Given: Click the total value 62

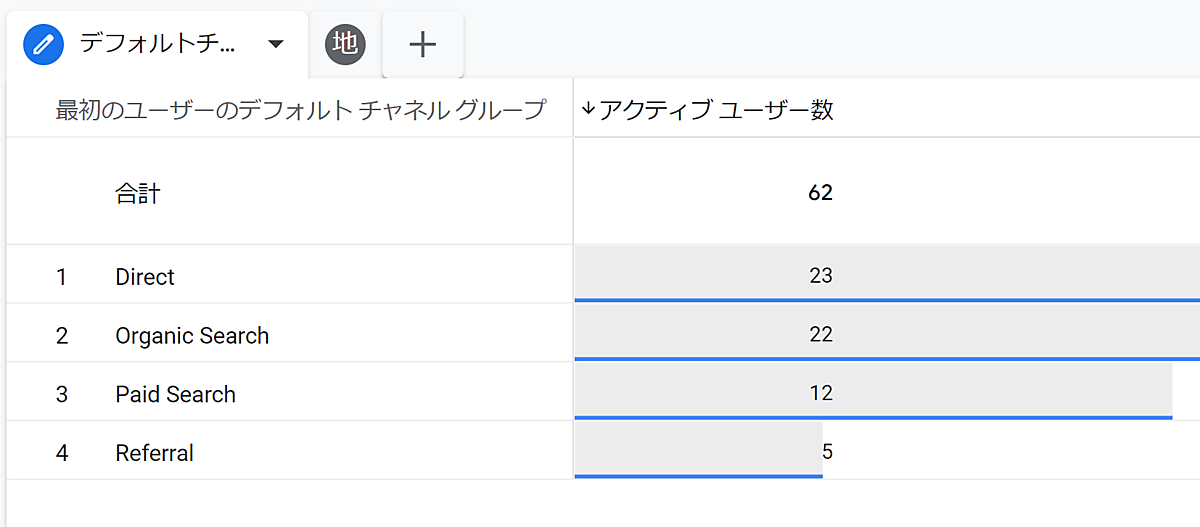Looking at the screenshot, I should [820, 192].
